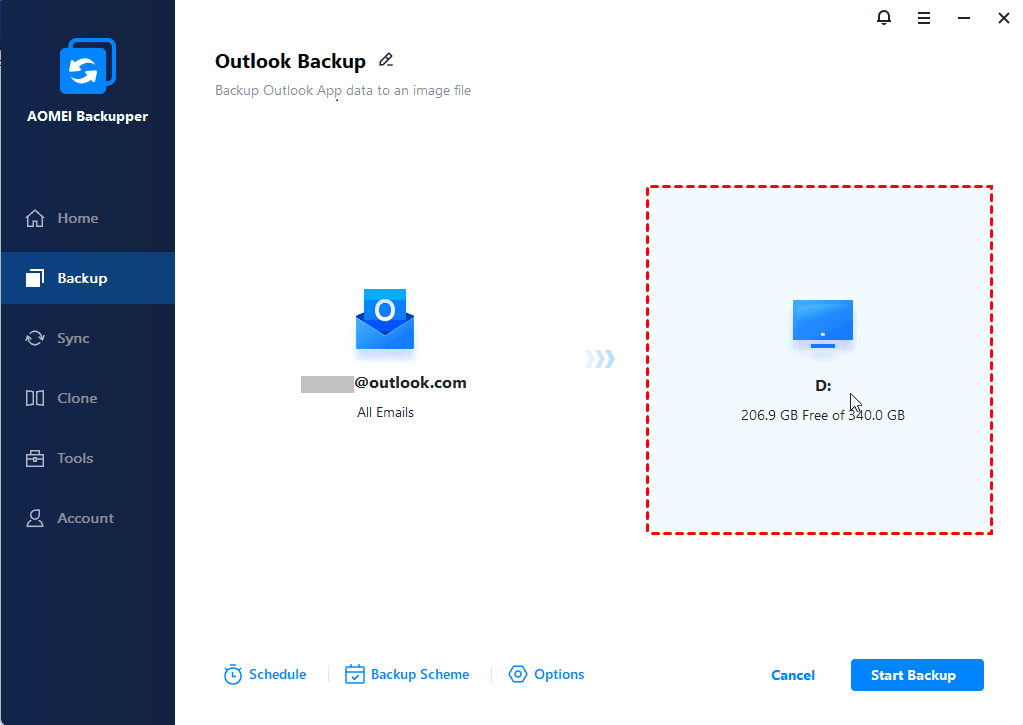
Task: Open the Account page
Action: (85, 518)
